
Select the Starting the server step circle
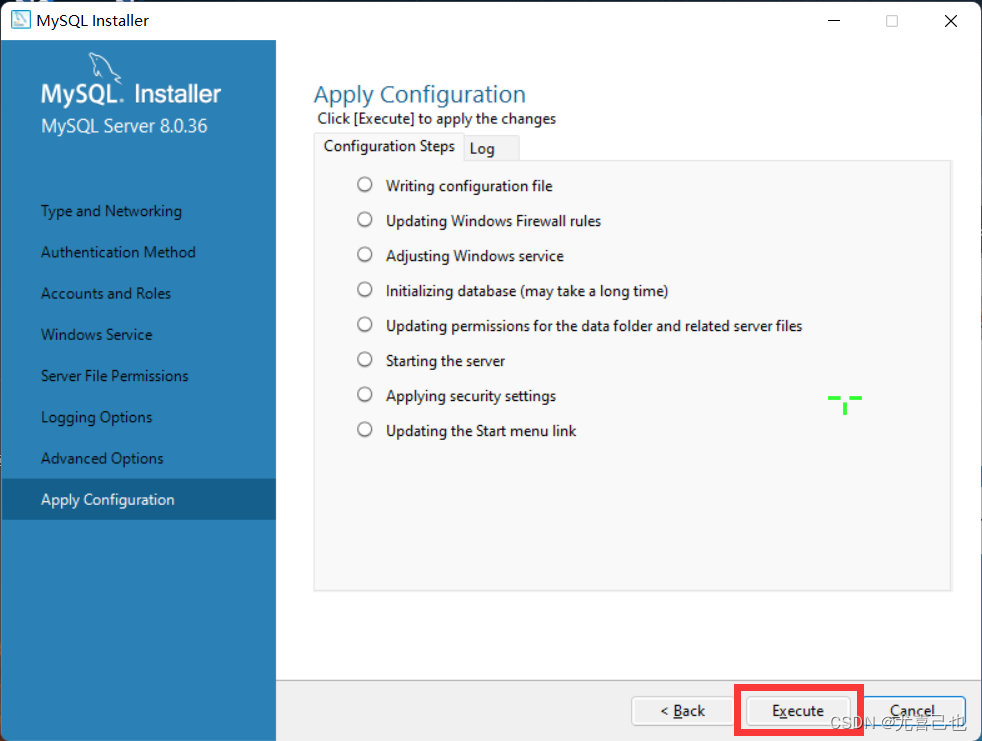tap(364, 360)
